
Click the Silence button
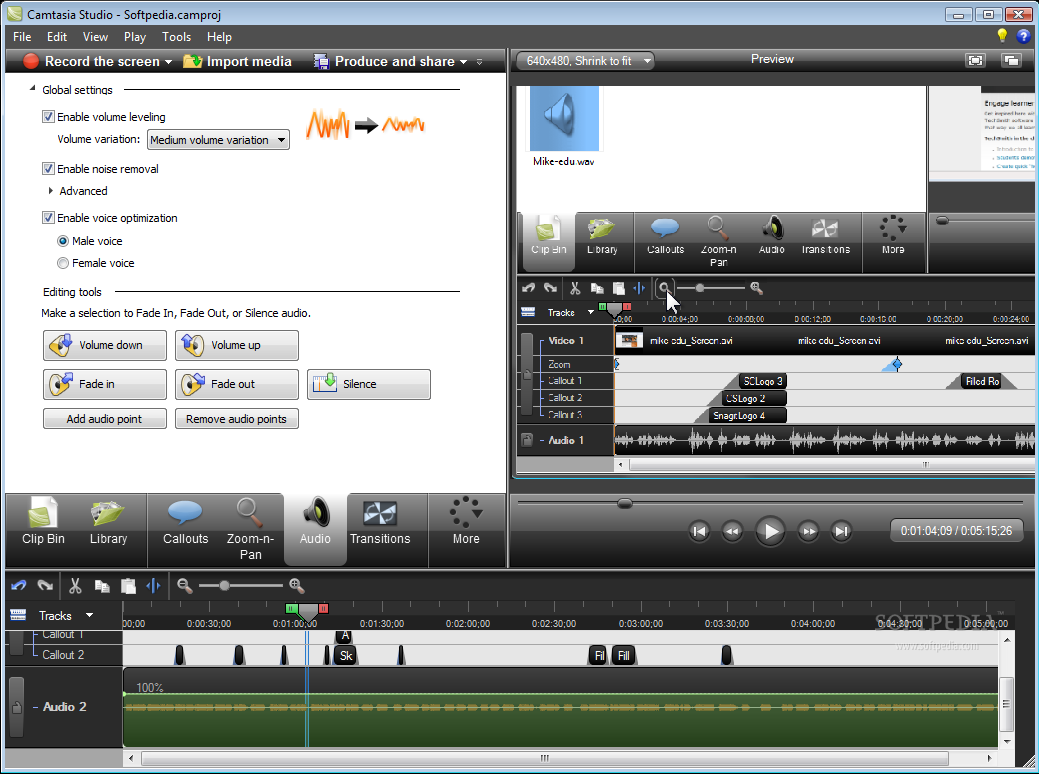[368, 384]
